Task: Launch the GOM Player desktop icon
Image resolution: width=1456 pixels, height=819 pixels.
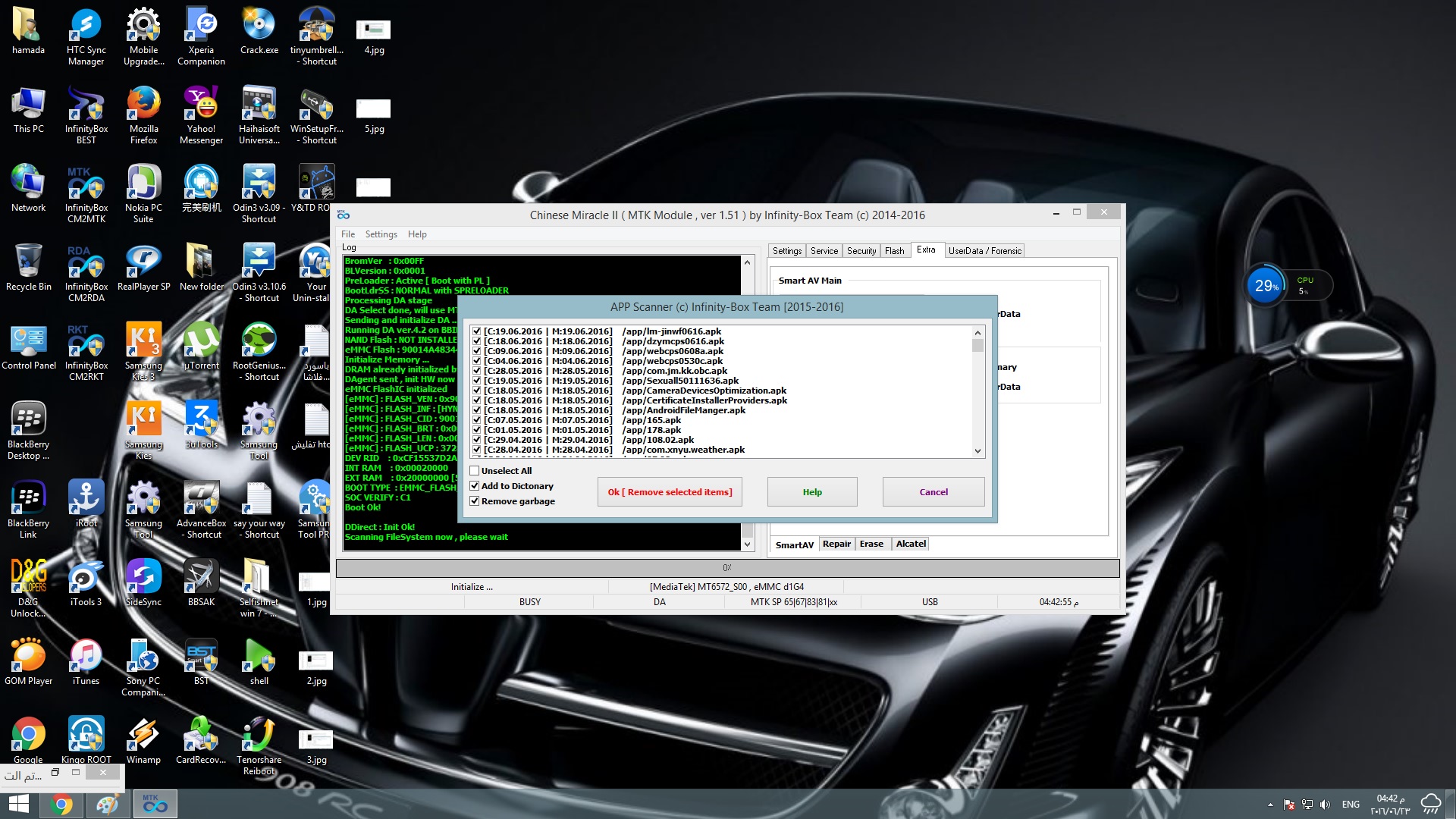Action: 28,661
